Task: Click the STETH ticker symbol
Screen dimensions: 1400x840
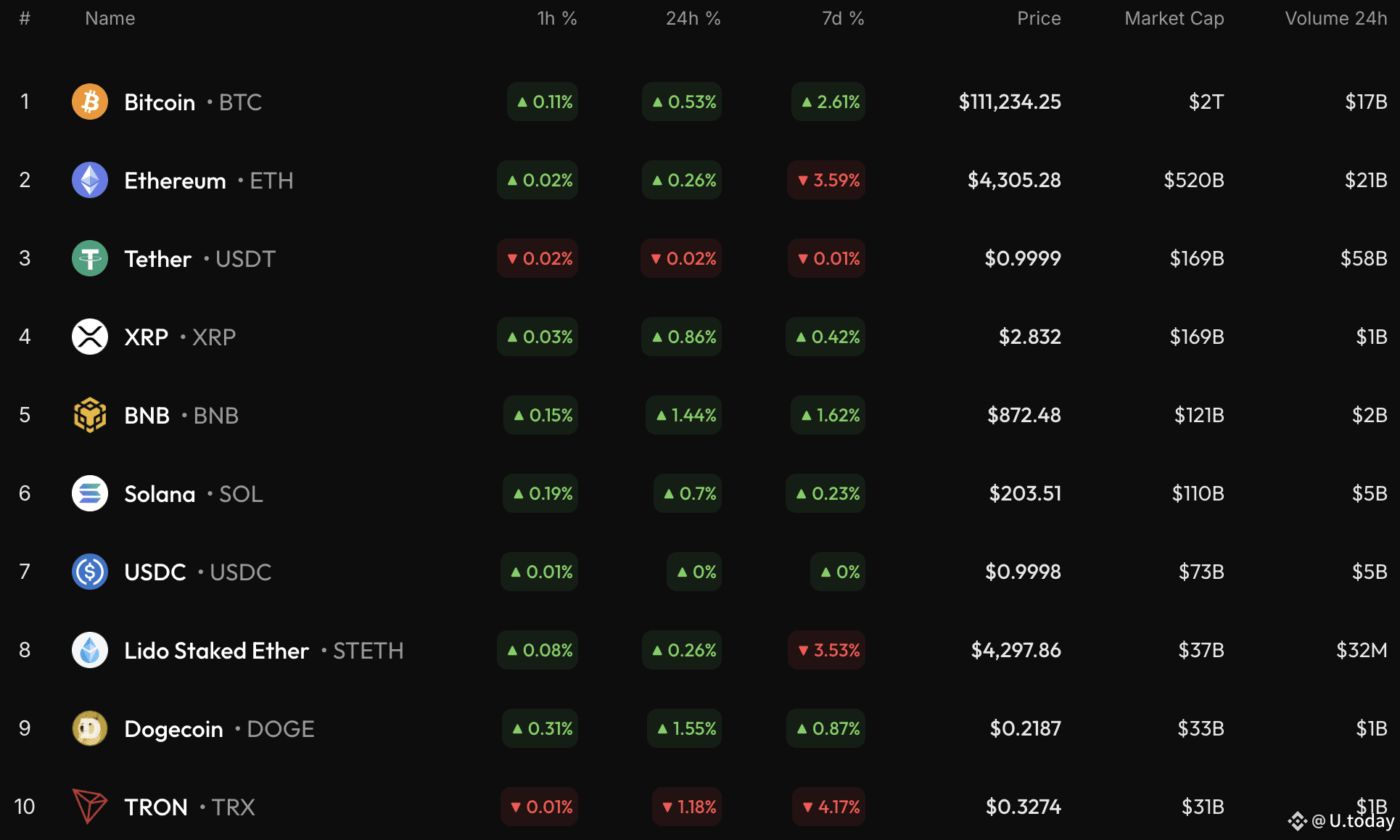Action: point(368,651)
